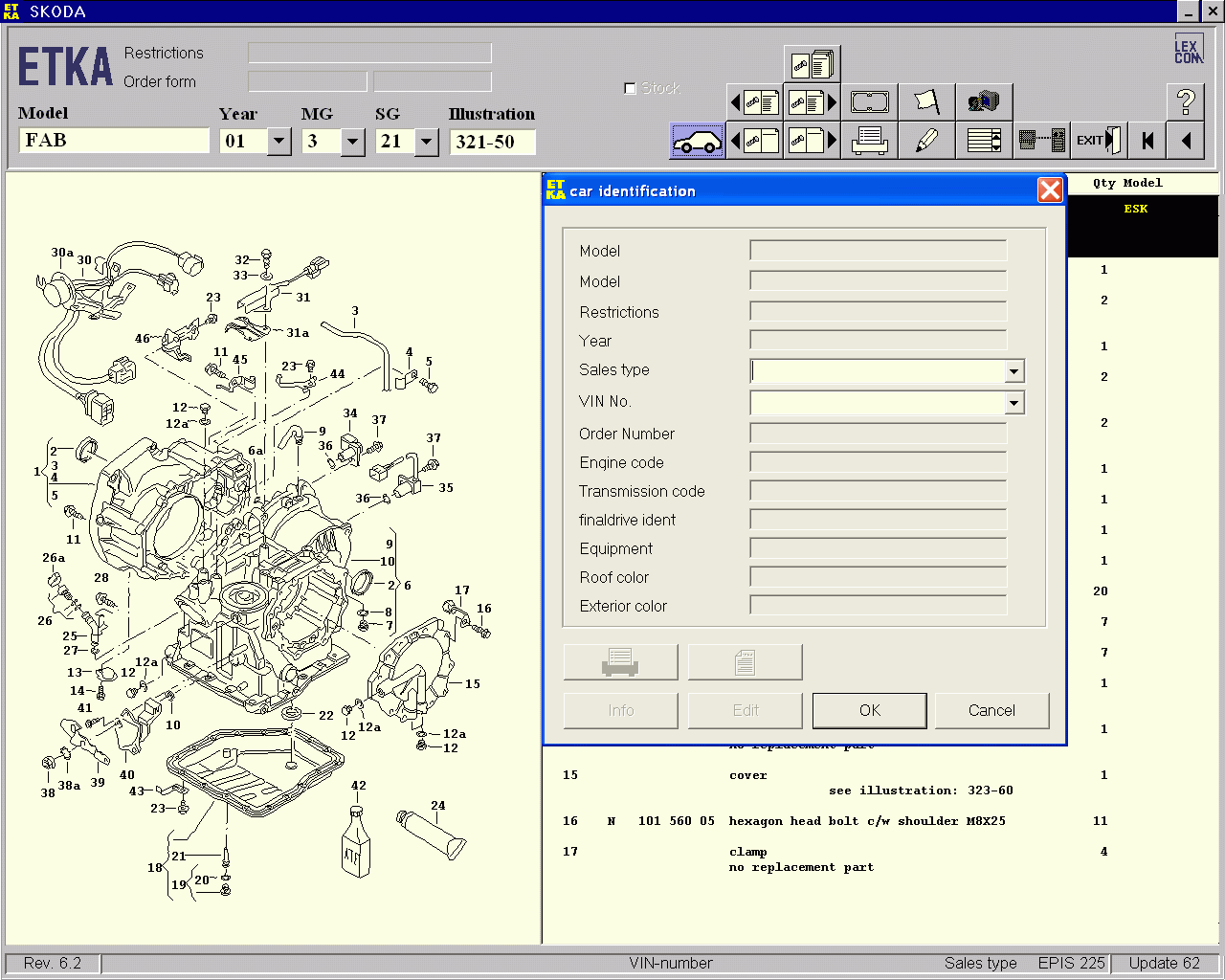1225x980 pixels.
Task: Click the Info button
Action: 620,710
